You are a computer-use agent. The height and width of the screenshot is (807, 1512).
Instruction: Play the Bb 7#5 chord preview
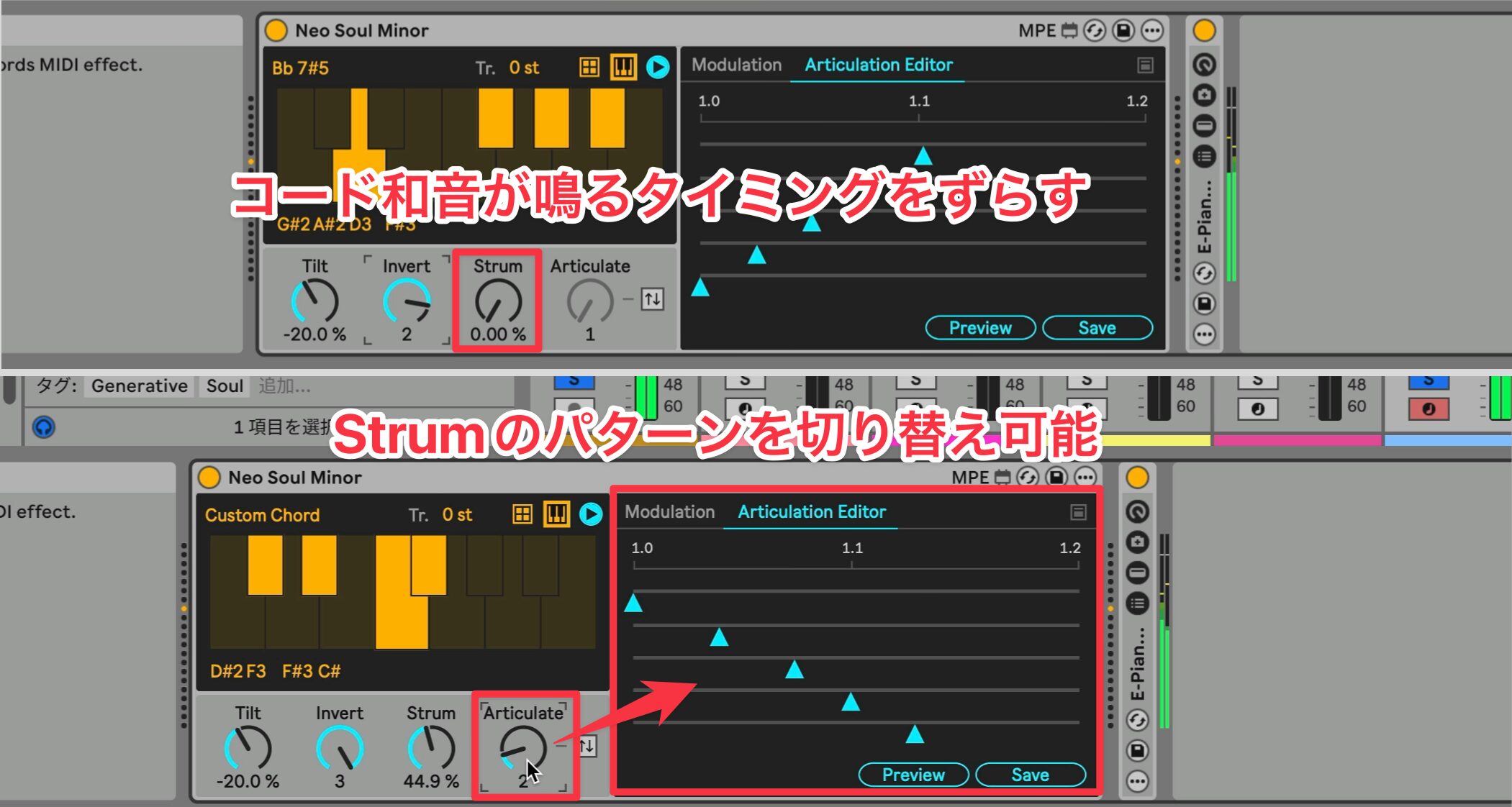657,68
